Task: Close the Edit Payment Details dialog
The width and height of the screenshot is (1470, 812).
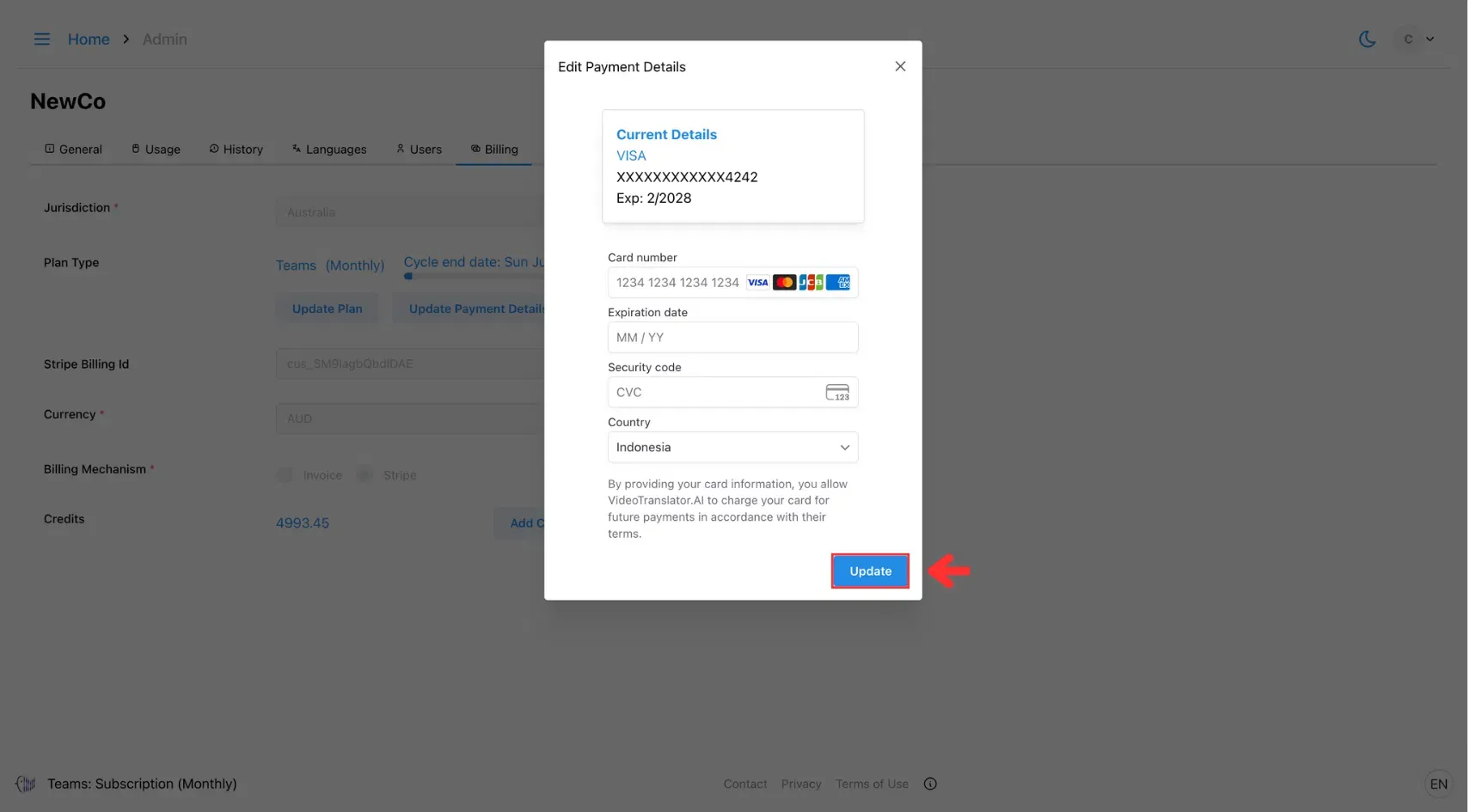Action: click(x=900, y=66)
